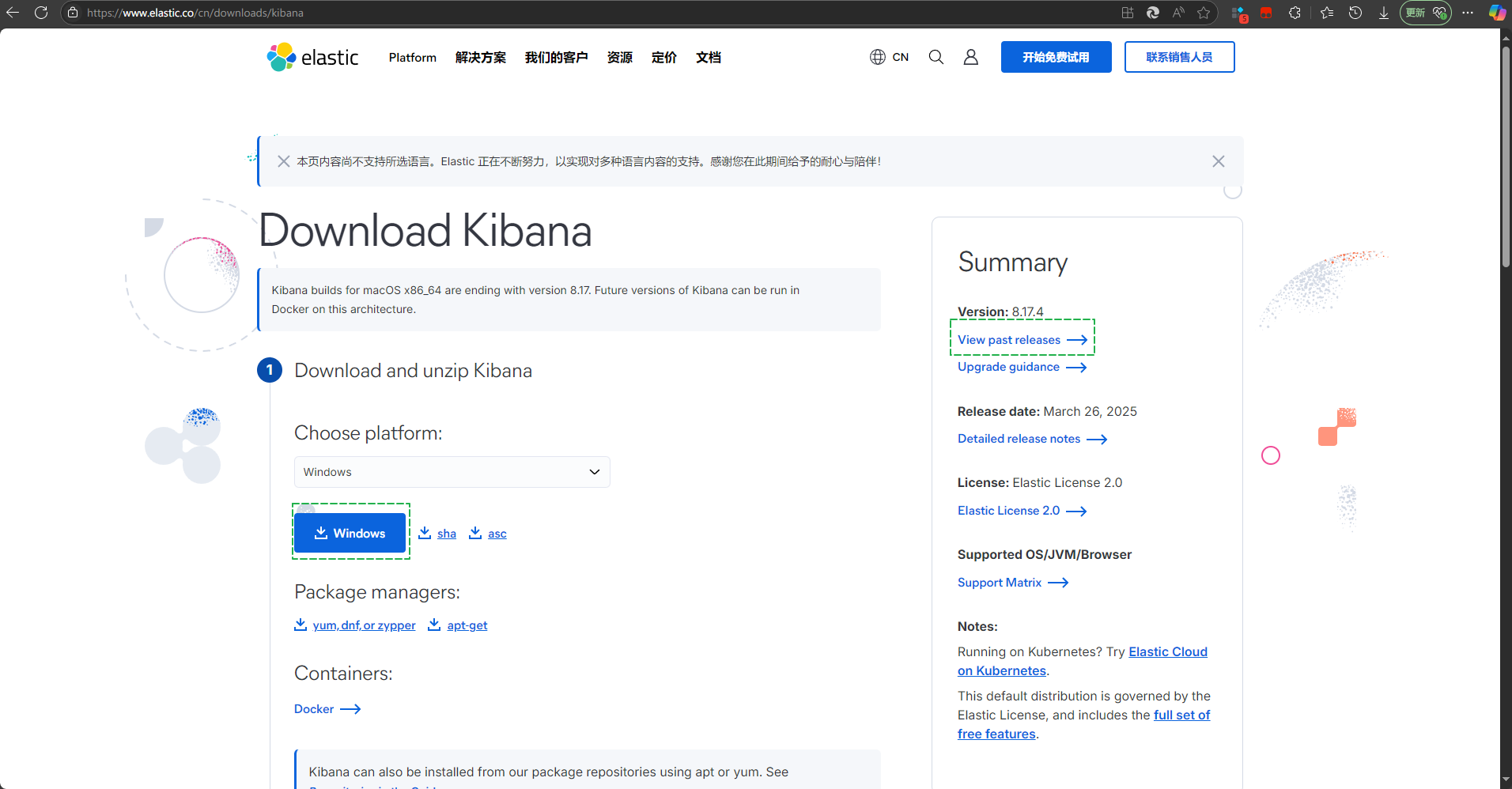
Task: Click the user account profile icon
Action: (x=971, y=57)
